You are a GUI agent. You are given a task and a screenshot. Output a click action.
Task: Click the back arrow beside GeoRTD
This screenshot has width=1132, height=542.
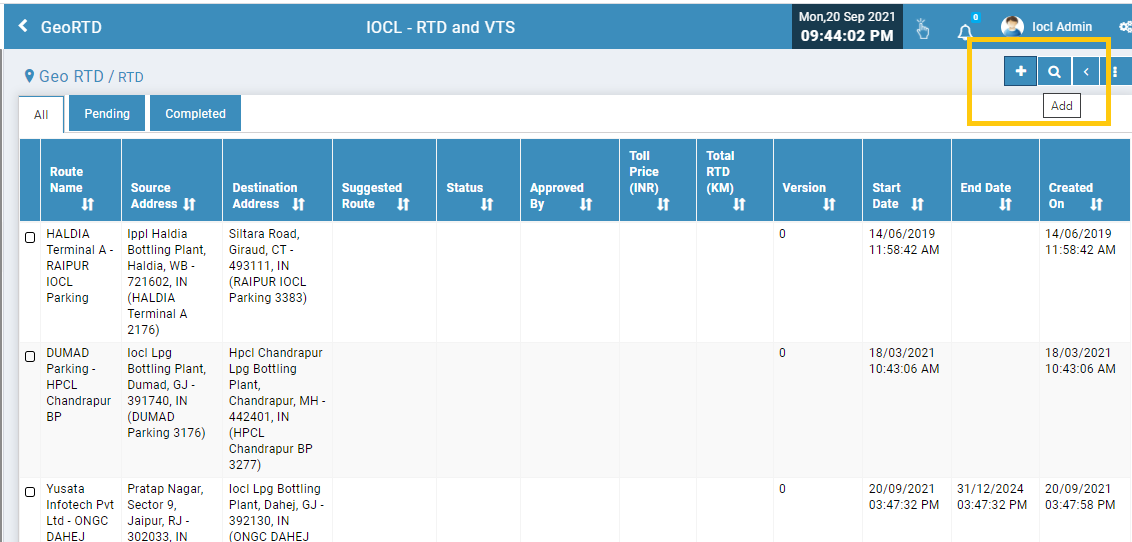click(23, 27)
